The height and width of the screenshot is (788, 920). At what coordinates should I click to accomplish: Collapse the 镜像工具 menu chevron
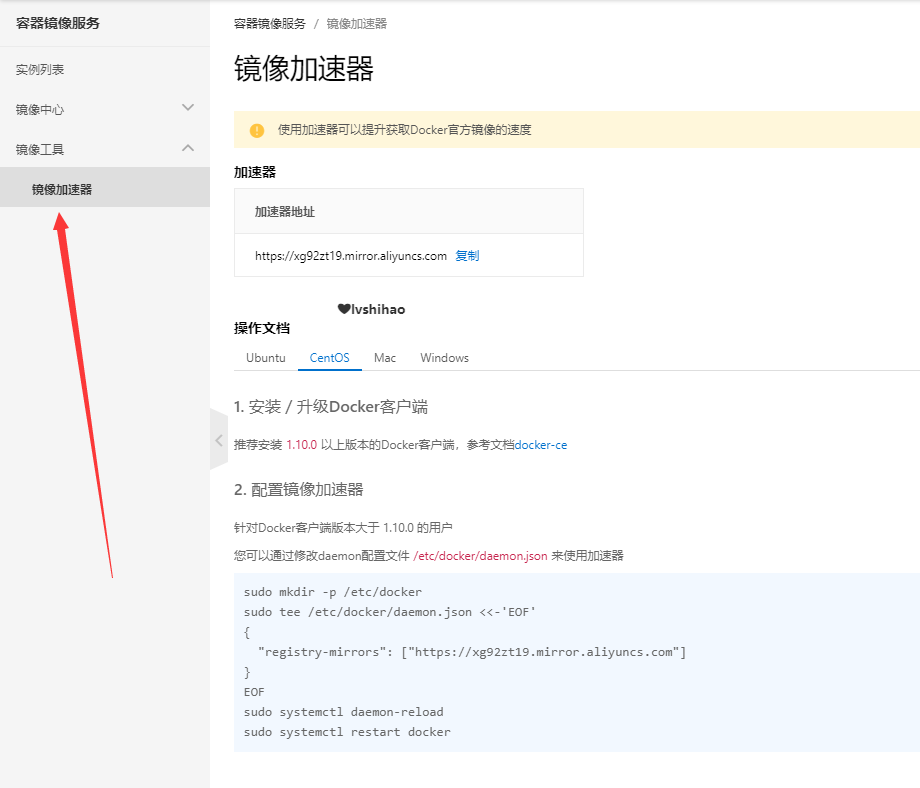(188, 148)
